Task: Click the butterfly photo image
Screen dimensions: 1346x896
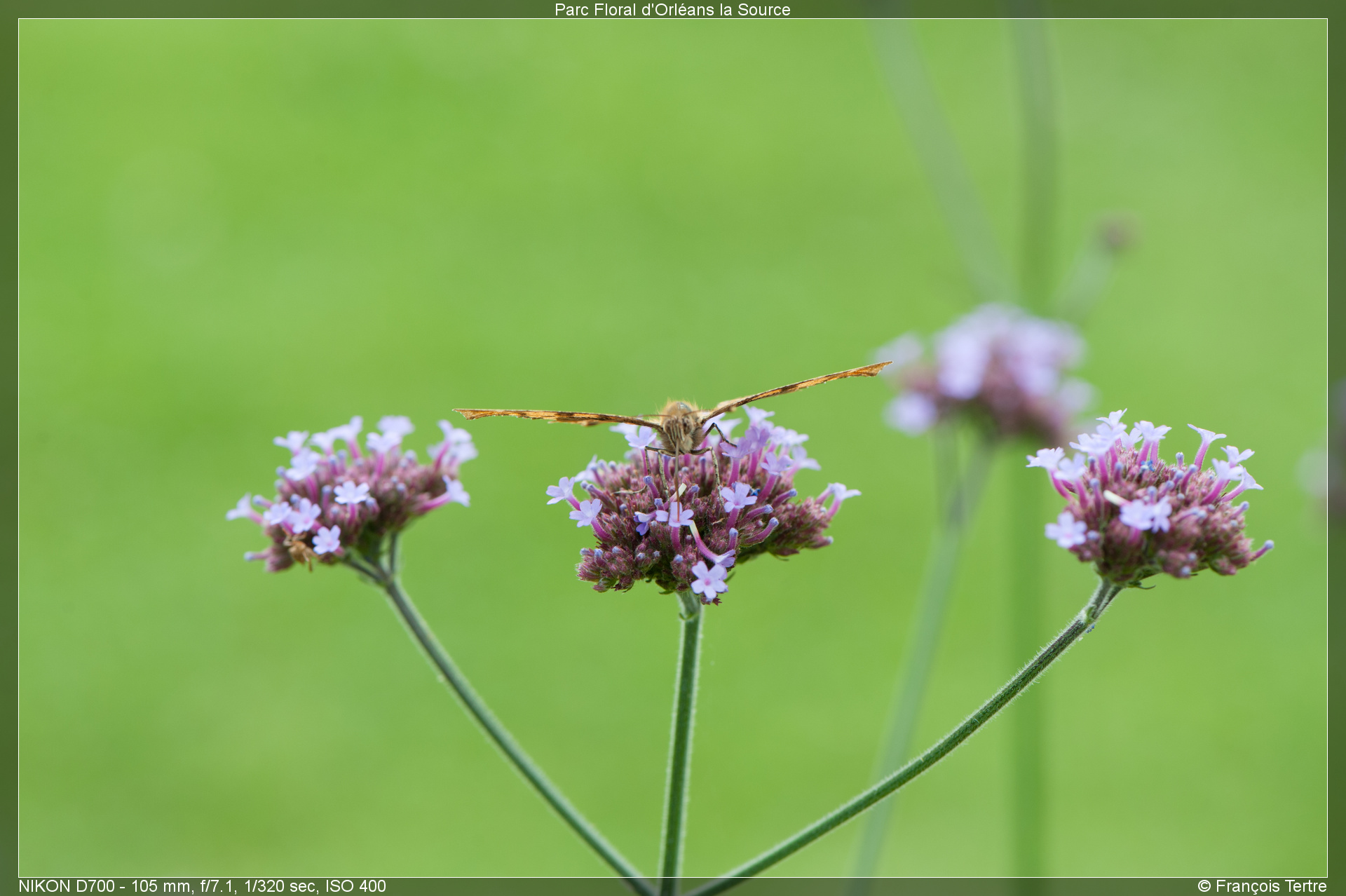Action: 672,448
